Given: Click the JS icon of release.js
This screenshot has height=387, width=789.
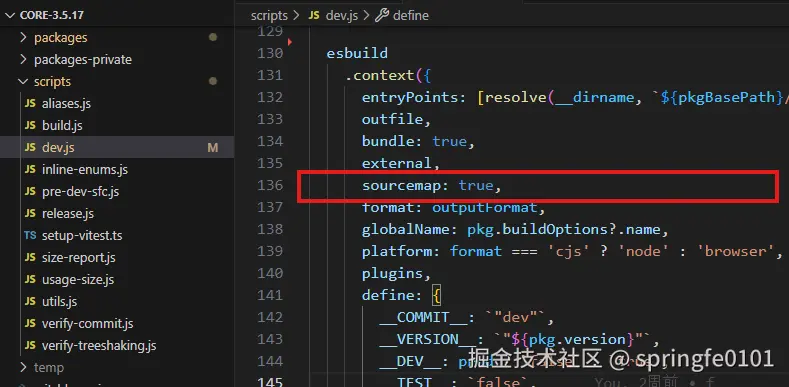Looking at the screenshot, I should (x=30, y=213).
